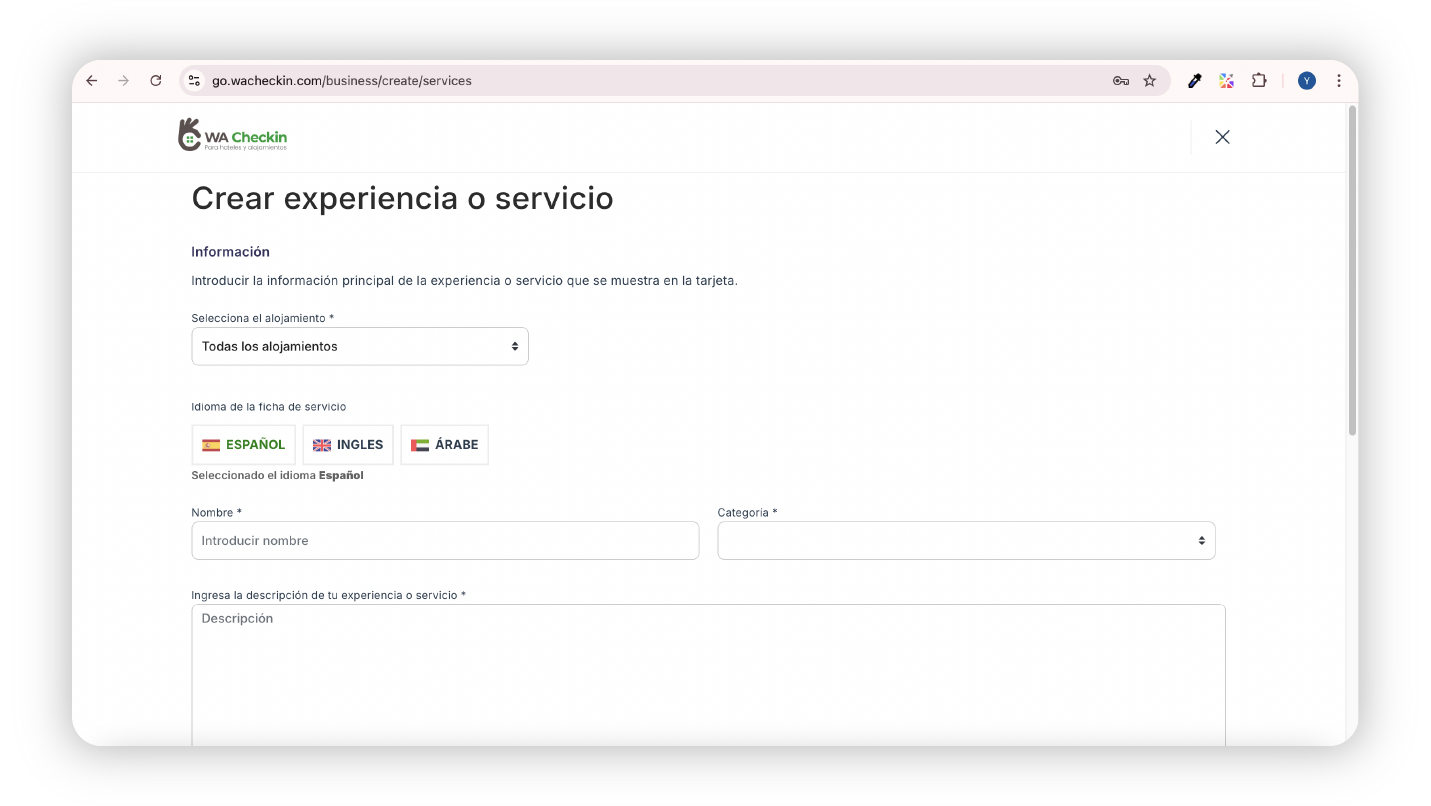Click the Nombre input field
The height and width of the screenshot is (806, 1431).
(x=445, y=541)
